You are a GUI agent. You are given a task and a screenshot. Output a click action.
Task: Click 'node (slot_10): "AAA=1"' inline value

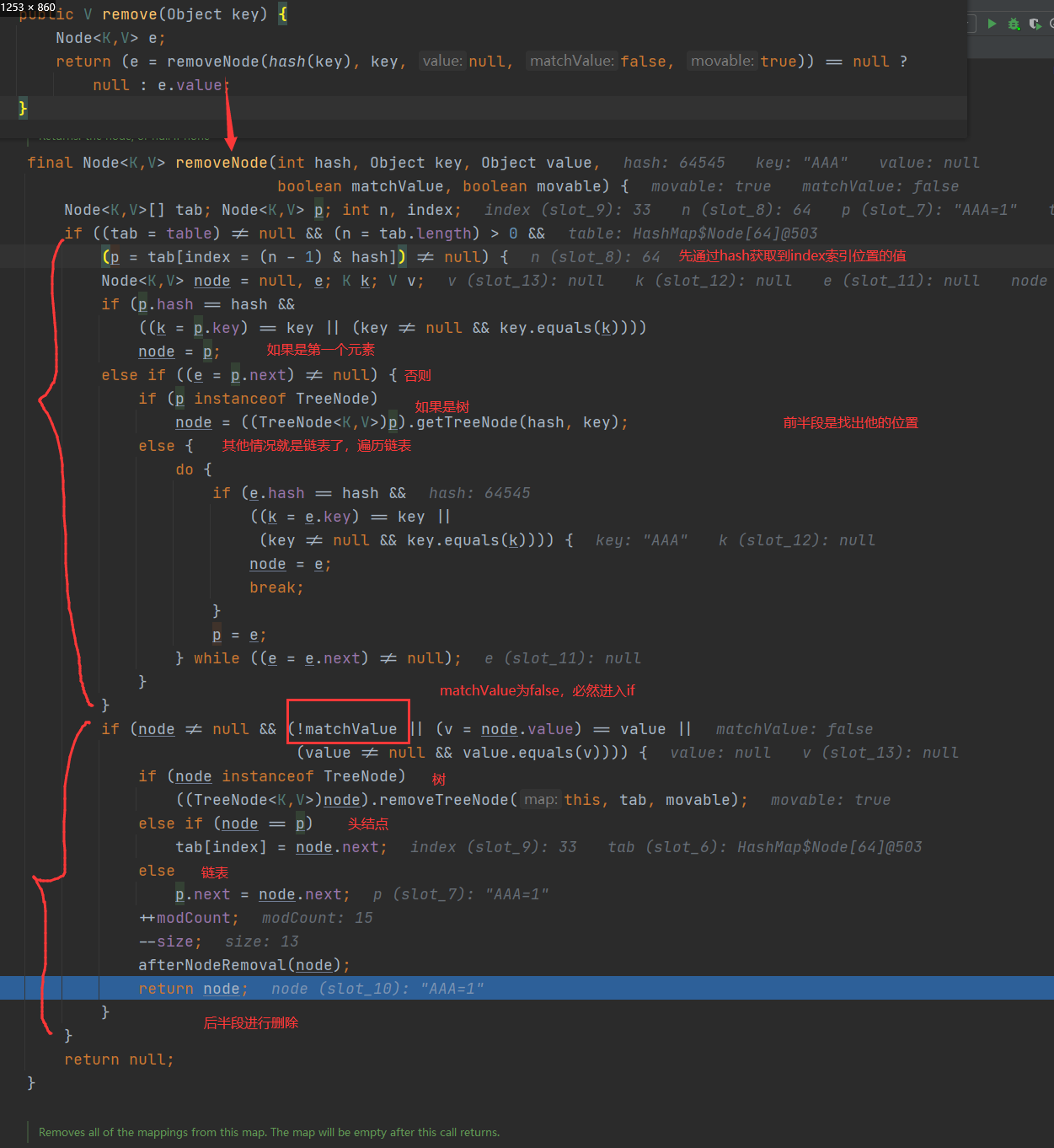tap(377, 989)
